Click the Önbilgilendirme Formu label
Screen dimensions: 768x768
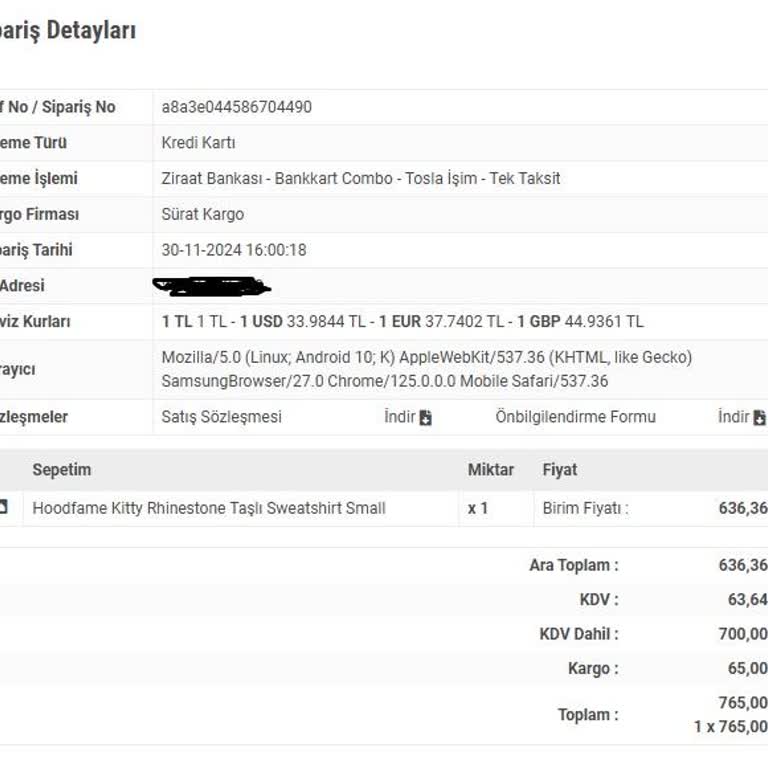(x=576, y=417)
